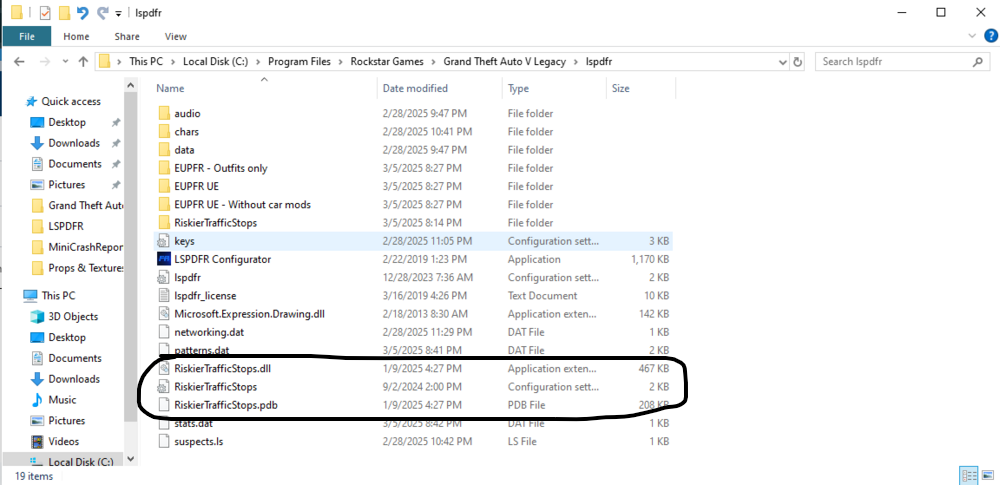Select Local Disk (C:) in sidebar
Viewport: 1000px width, 485px height.
[x=81, y=462]
